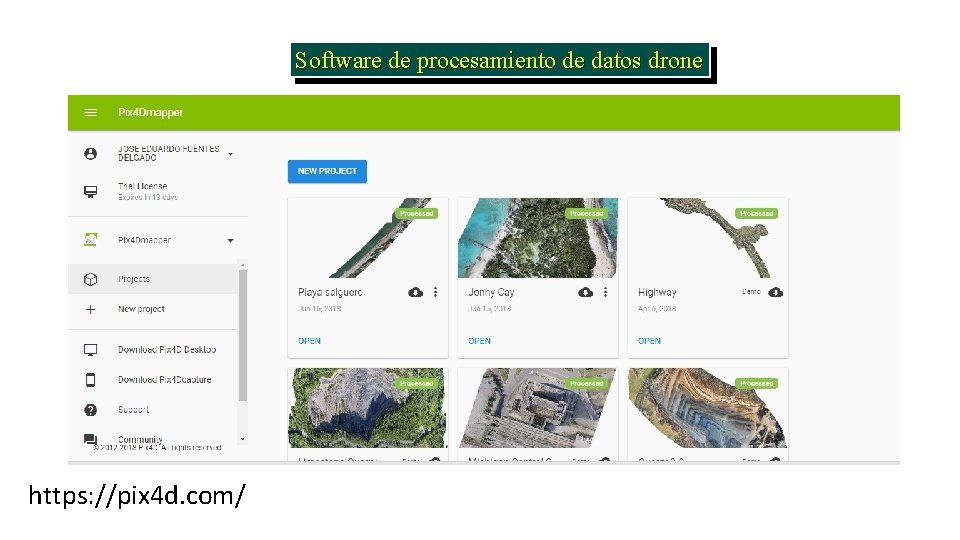Click the Highway project title

pyautogui.click(x=658, y=292)
